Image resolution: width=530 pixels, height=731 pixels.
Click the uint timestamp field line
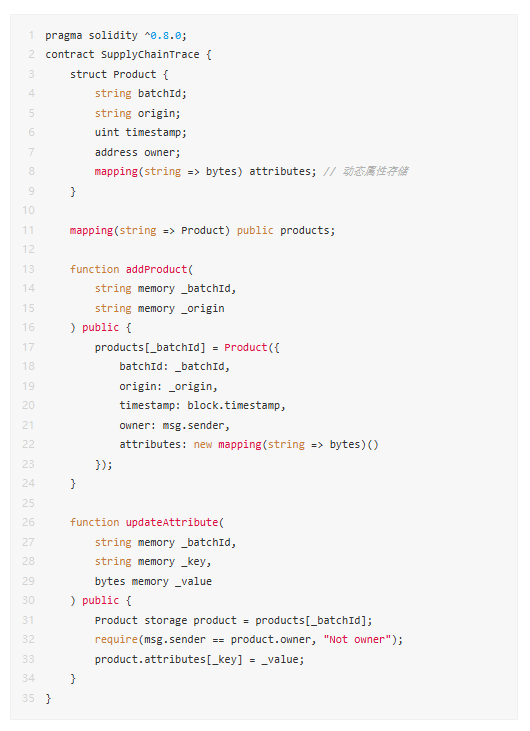[x=140, y=132]
